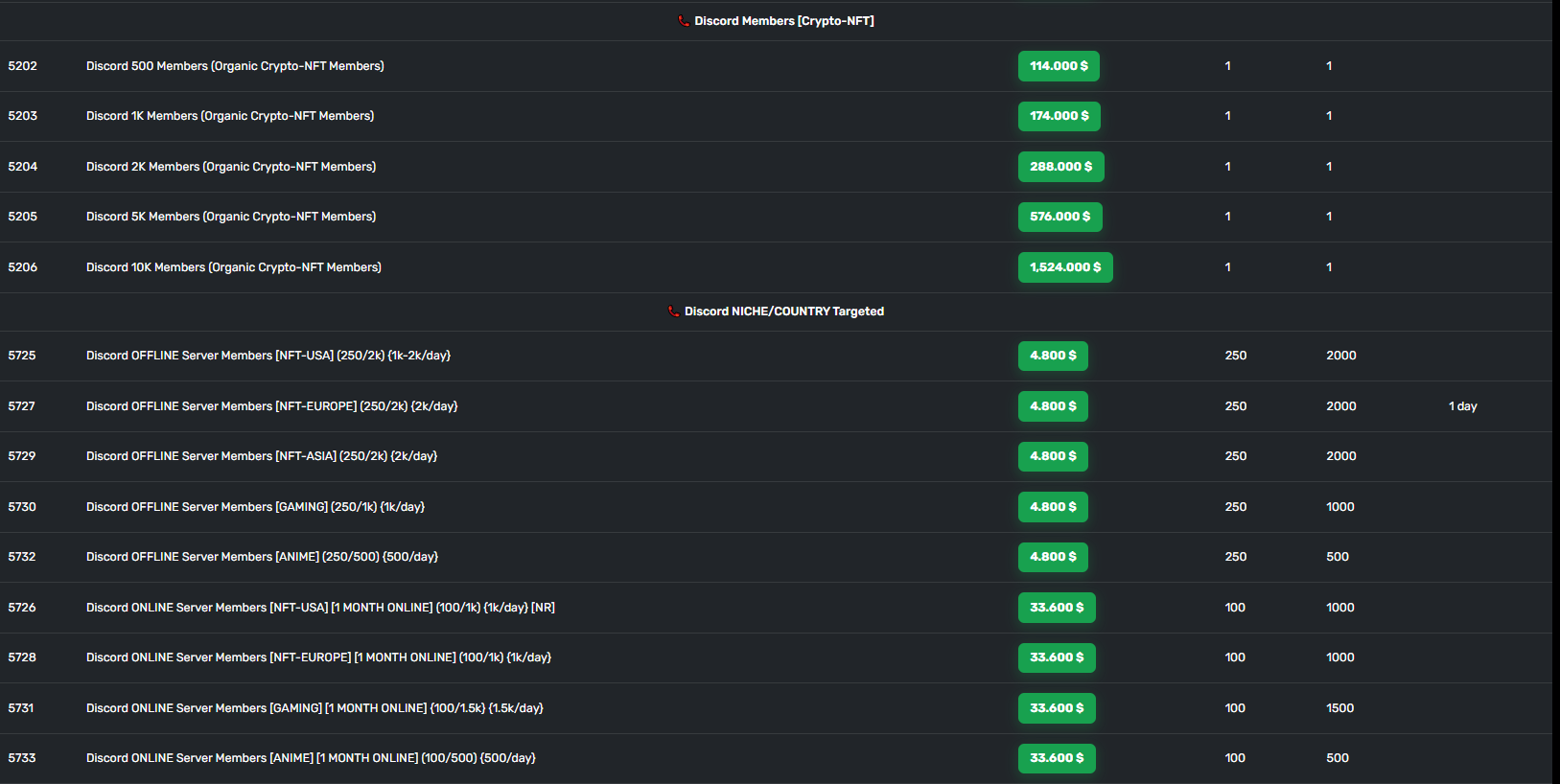Image resolution: width=1560 pixels, height=784 pixels.
Task: Click max value 500 in service 5732 row
Action: click(1338, 557)
